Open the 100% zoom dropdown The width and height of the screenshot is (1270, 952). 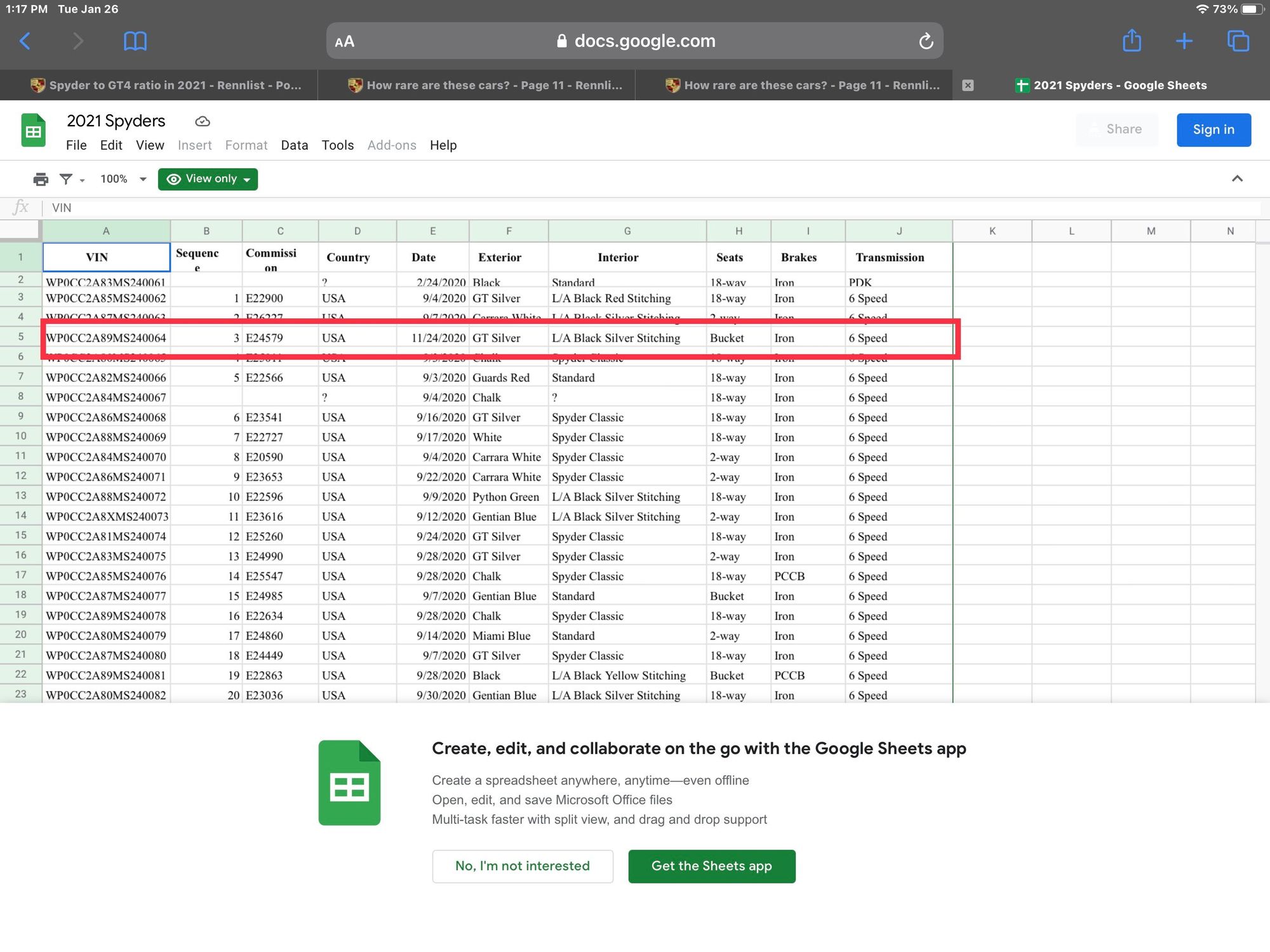click(123, 179)
